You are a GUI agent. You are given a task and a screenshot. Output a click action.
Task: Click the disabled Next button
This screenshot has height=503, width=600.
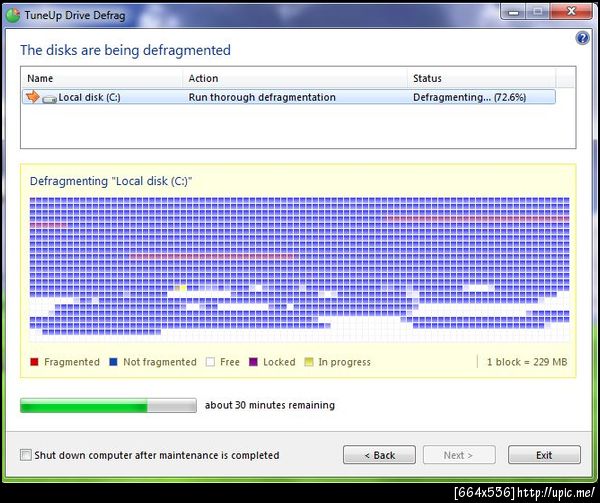[x=459, y=455]
